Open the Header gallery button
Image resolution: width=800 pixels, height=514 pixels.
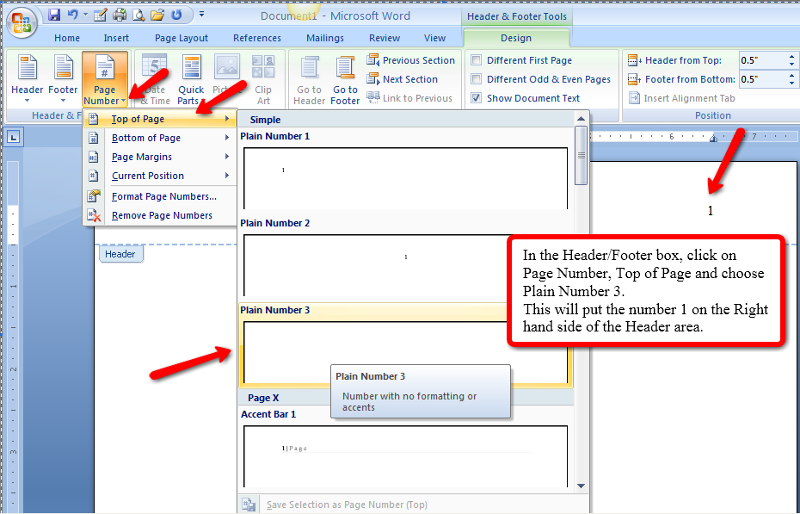[x=27, y=79]
